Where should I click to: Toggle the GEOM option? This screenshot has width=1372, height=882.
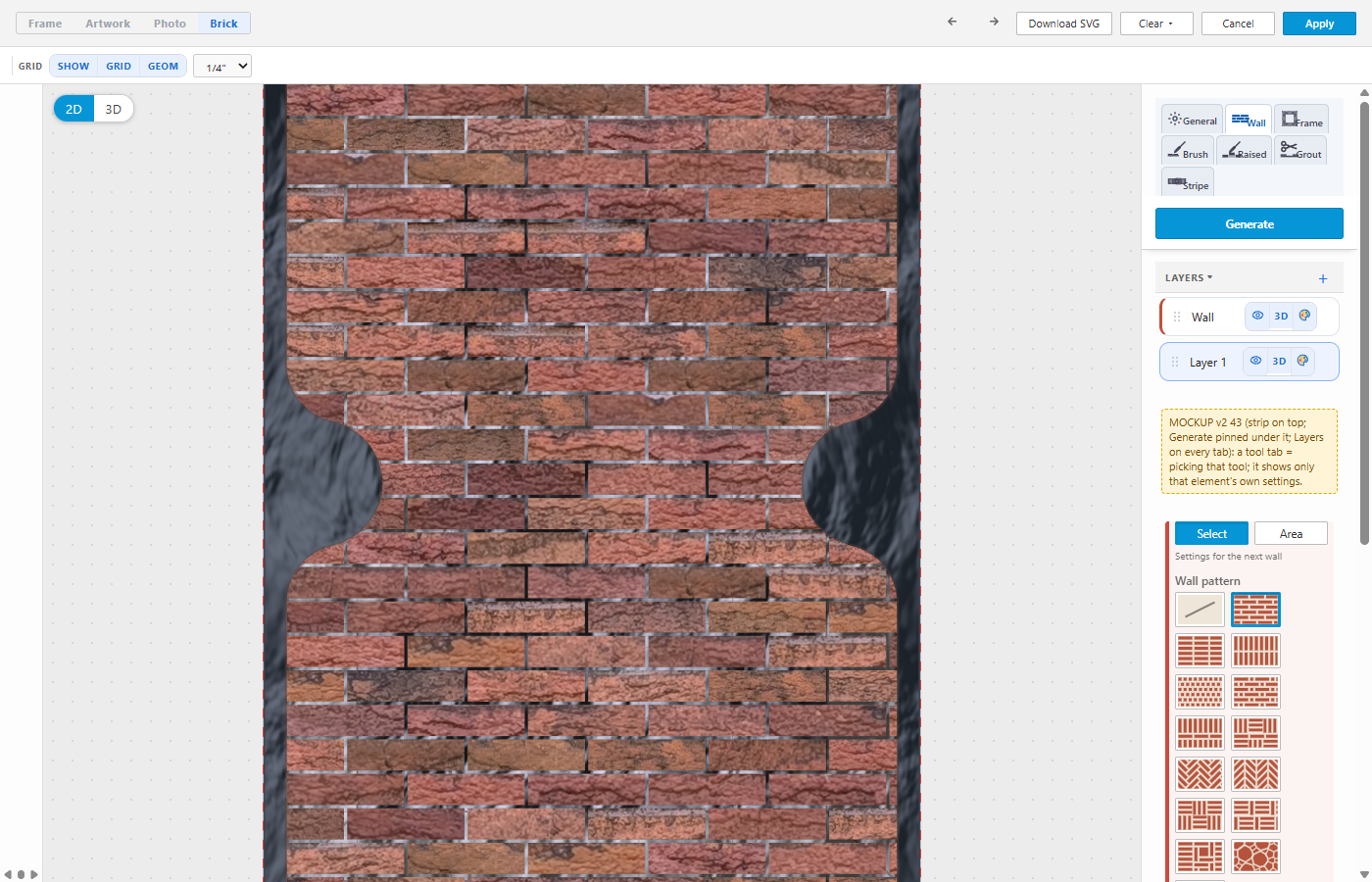tap(163, 67)
